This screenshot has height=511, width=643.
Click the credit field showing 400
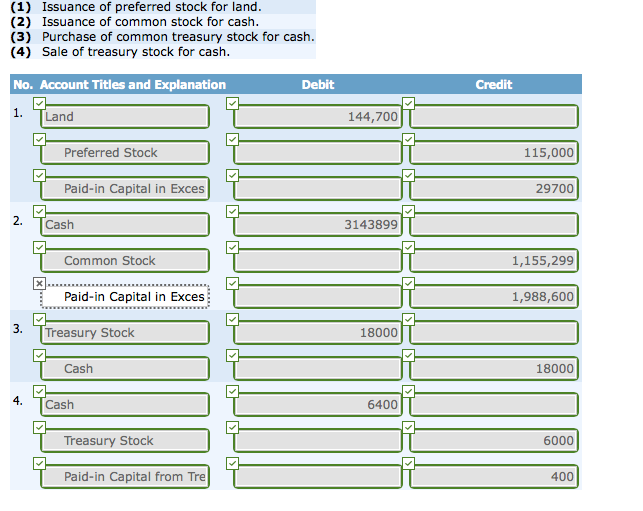coord(494,477)
